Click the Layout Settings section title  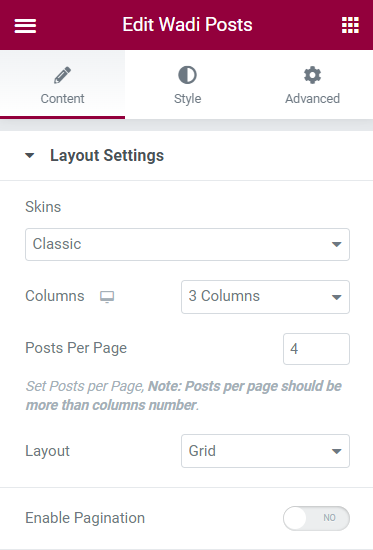click(107, 155)
